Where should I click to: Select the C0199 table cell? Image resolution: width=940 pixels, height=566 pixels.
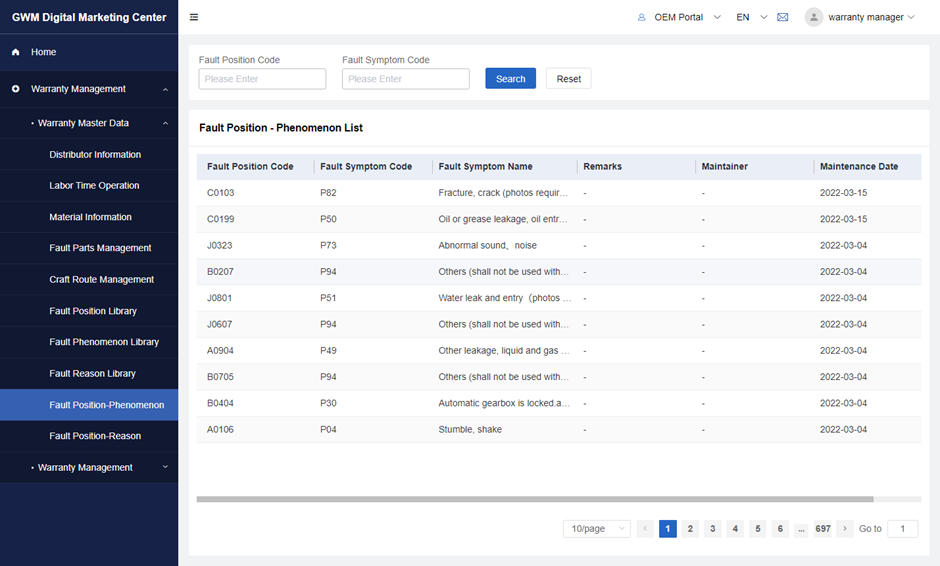coord(221,219)
